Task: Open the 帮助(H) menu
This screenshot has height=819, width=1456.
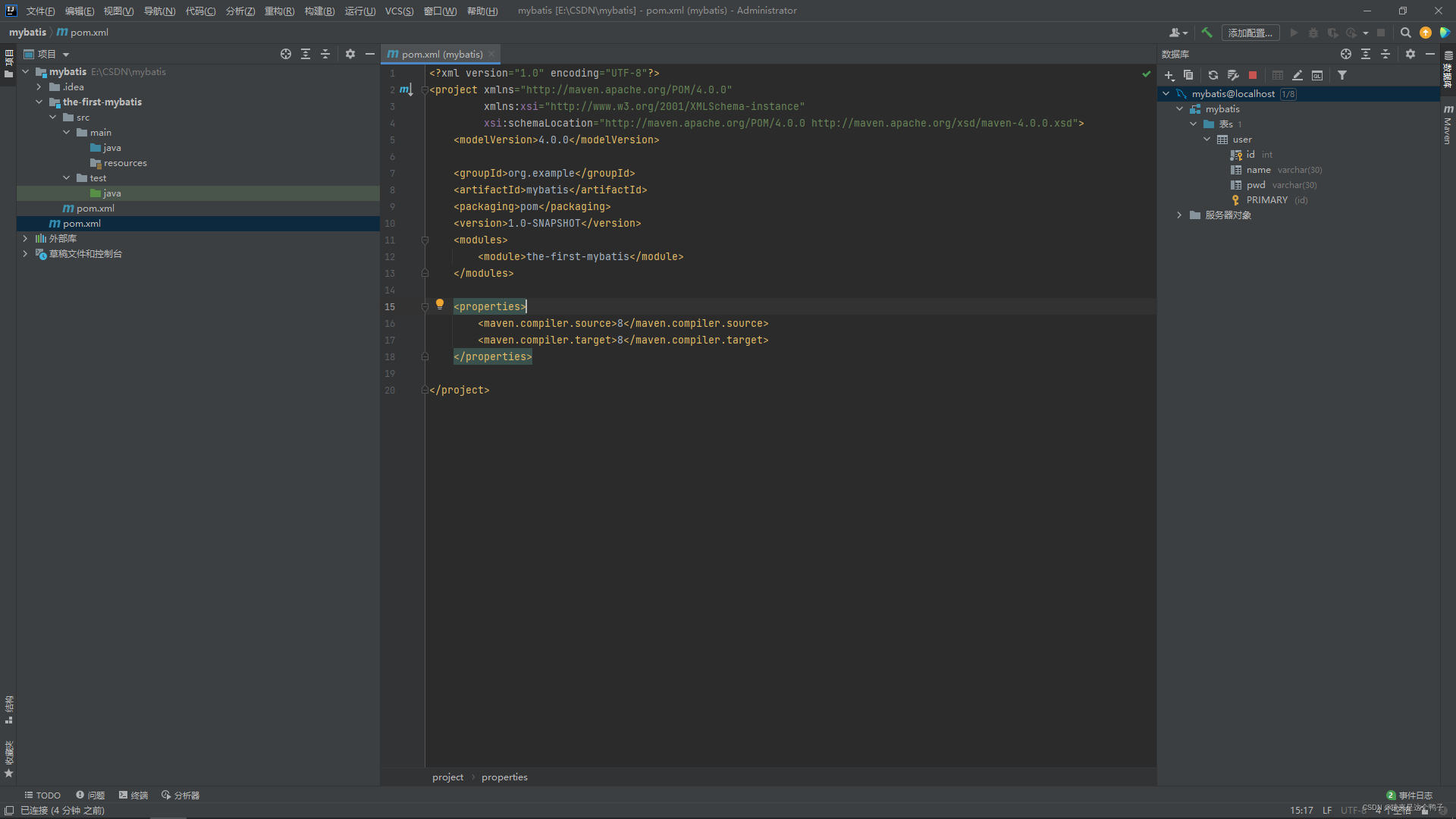Action: tap(482, 11)
